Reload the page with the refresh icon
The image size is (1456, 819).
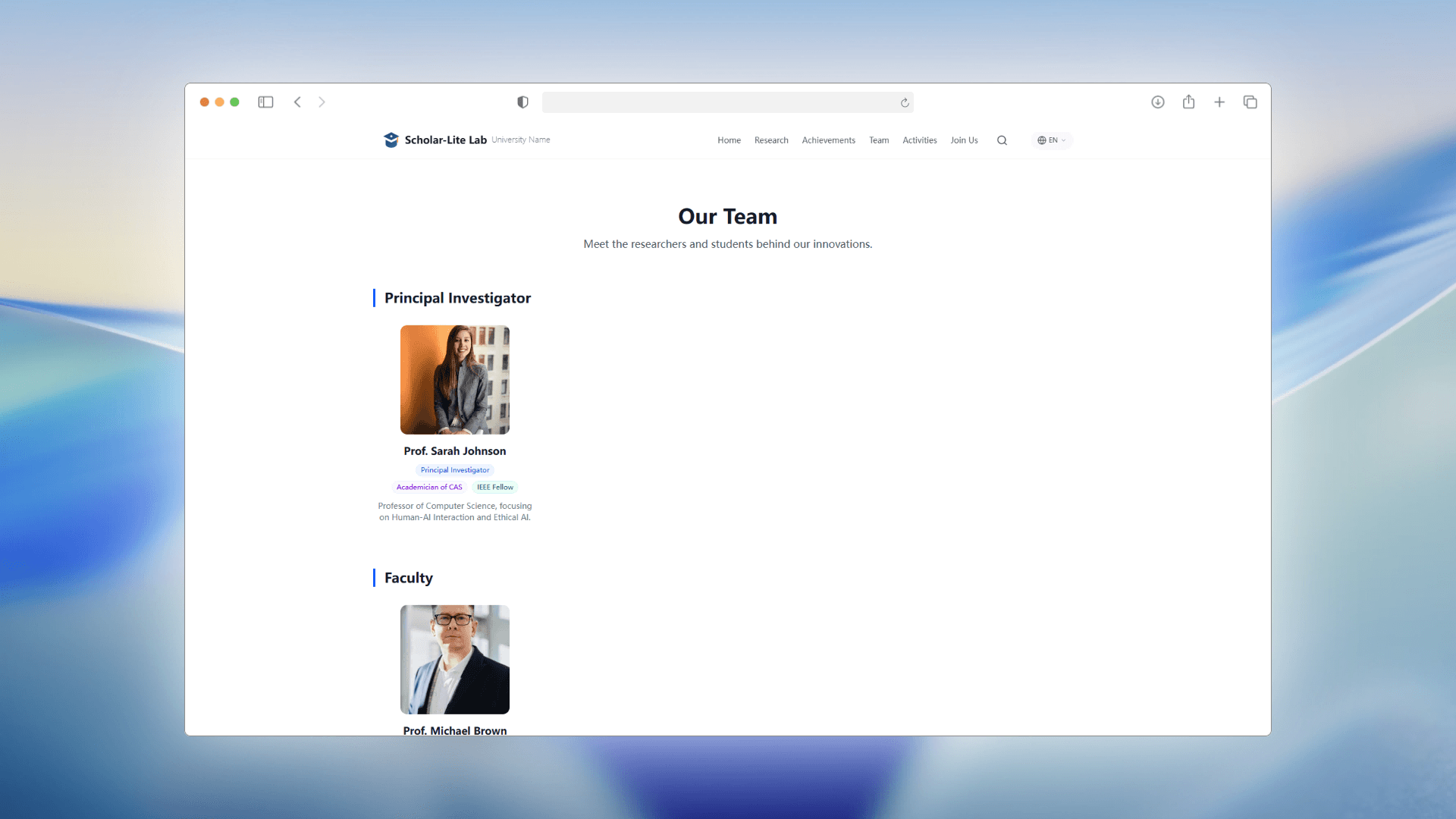coord(905,102)
